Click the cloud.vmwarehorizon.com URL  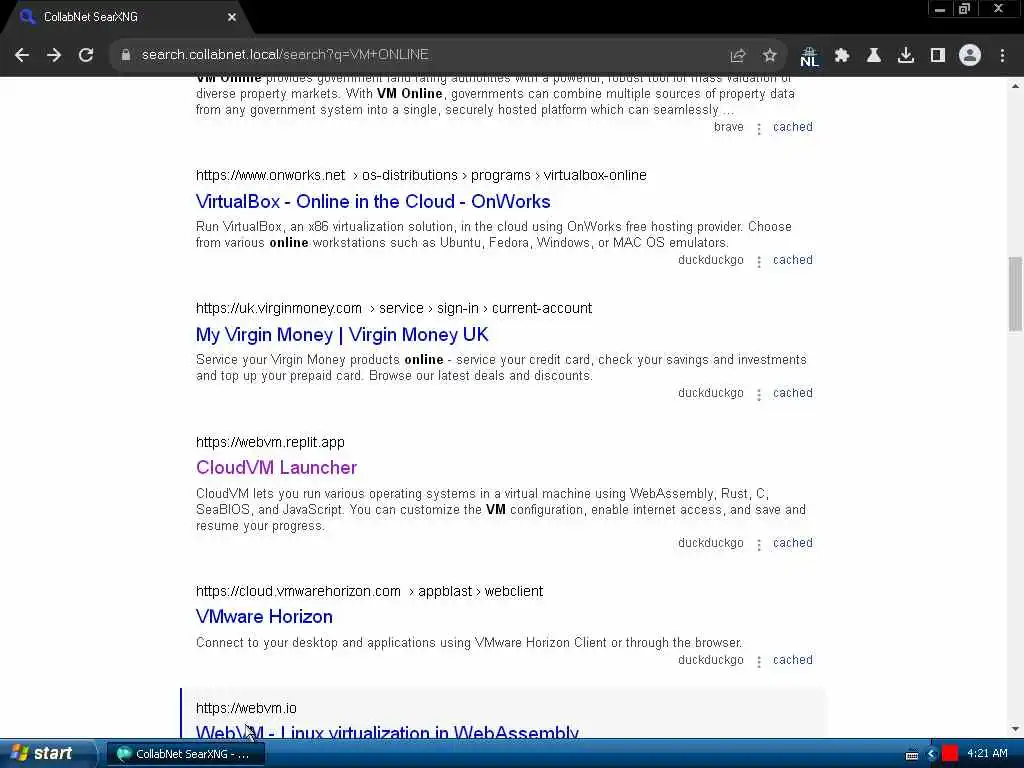370,591
